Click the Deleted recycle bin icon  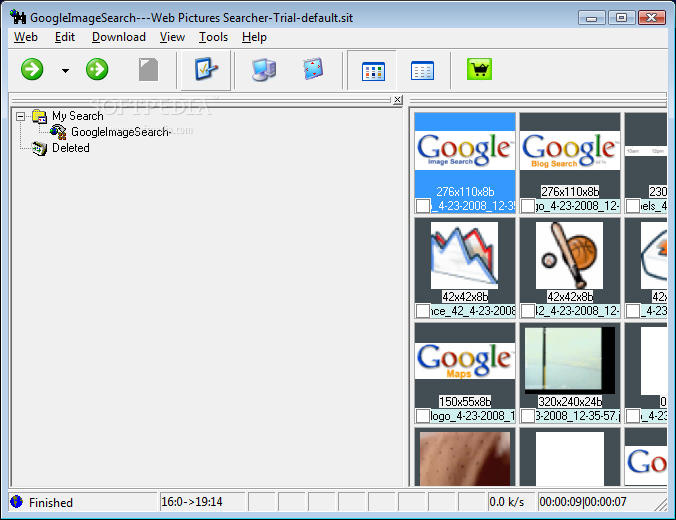coord(40,148)
